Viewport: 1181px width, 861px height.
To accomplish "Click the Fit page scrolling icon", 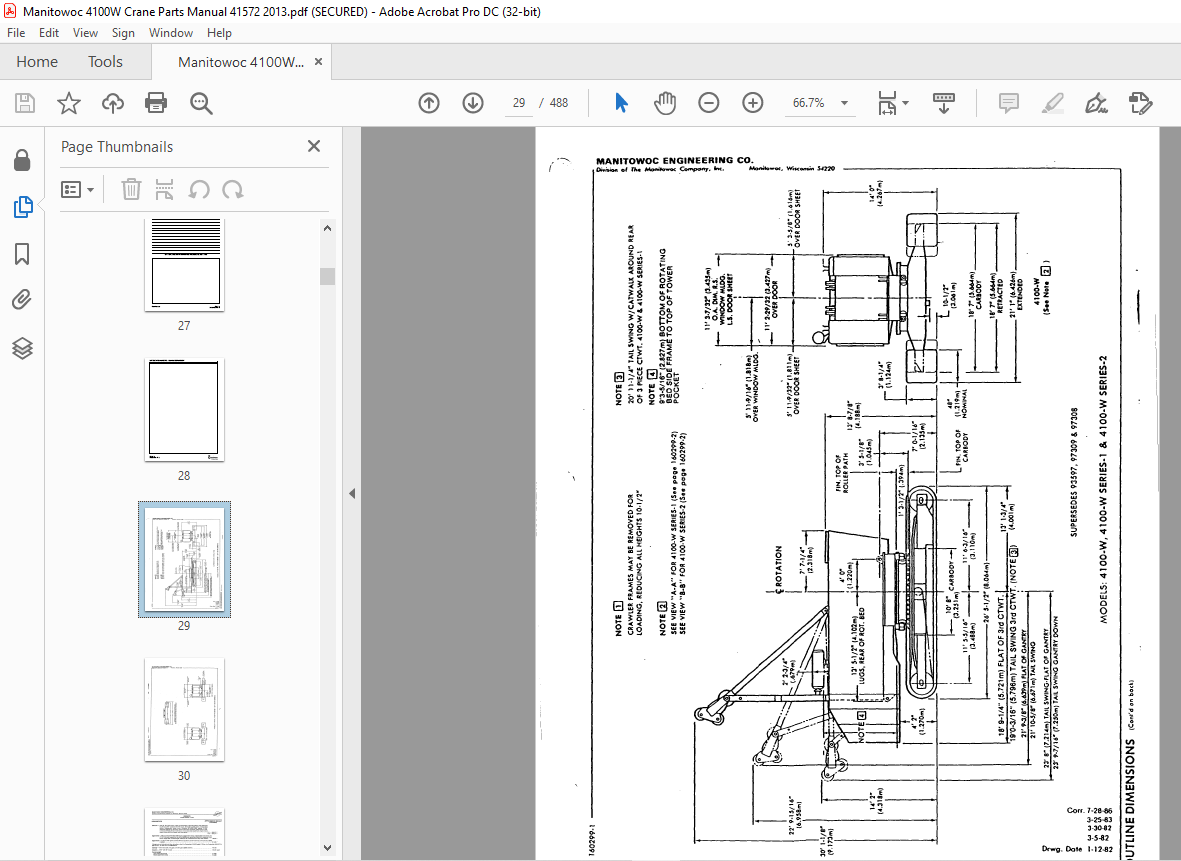I will pyautogui.click(x=888, y=103).
